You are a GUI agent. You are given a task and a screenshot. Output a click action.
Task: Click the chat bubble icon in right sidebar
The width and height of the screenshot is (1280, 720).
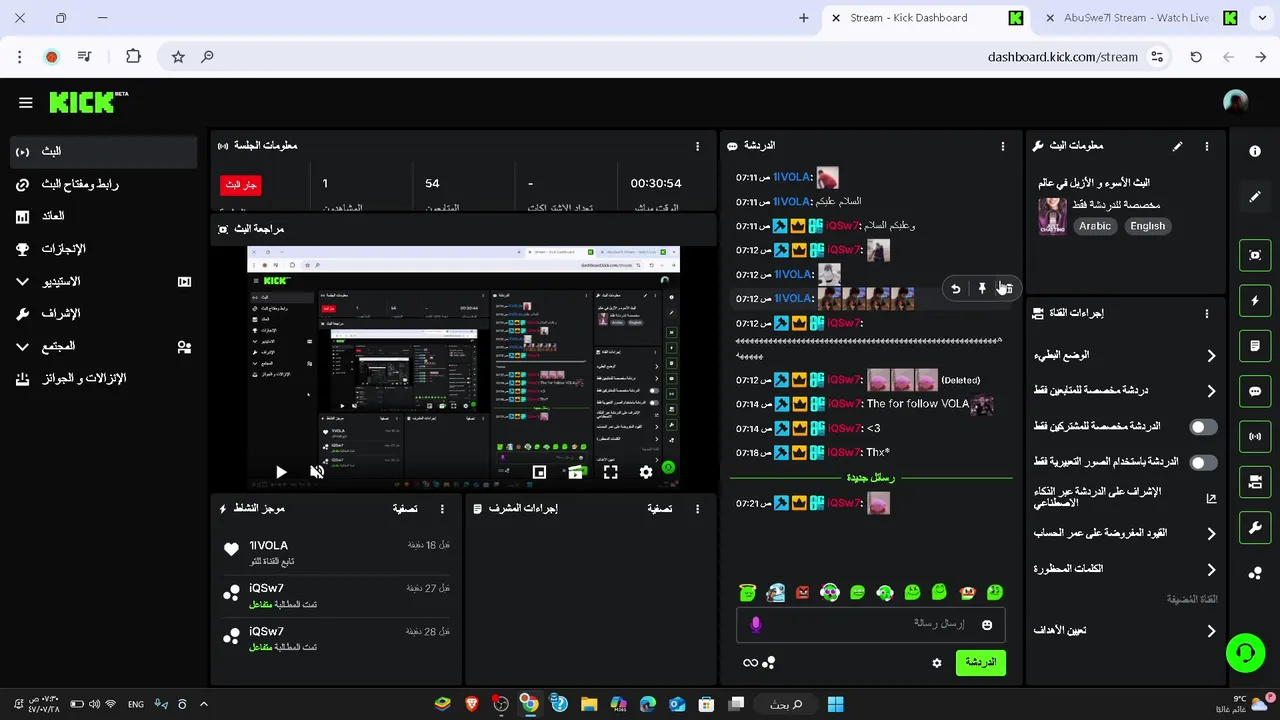pos(1255,391)
